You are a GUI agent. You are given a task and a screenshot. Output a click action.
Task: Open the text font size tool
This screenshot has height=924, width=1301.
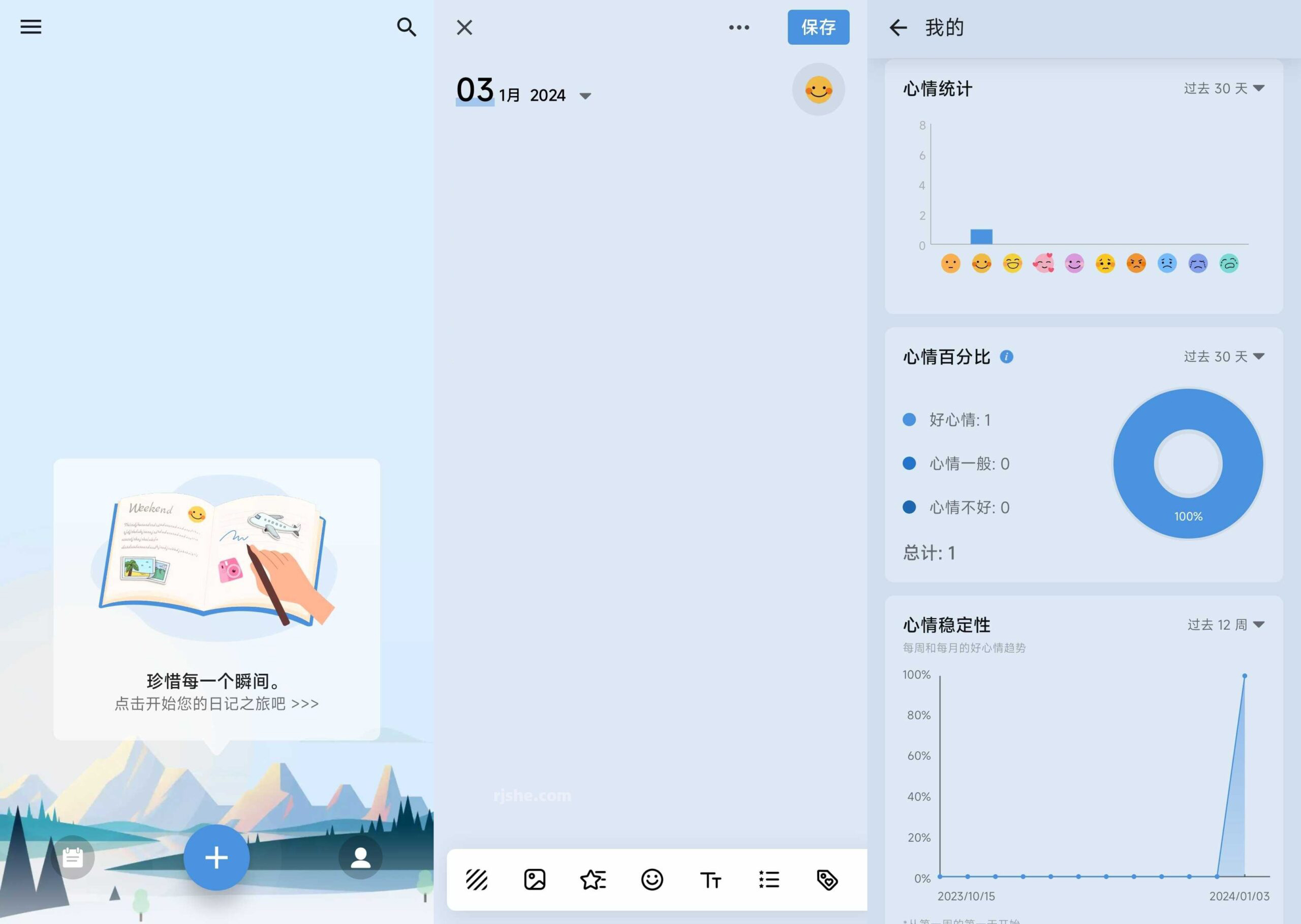click(x=710, y=880)
